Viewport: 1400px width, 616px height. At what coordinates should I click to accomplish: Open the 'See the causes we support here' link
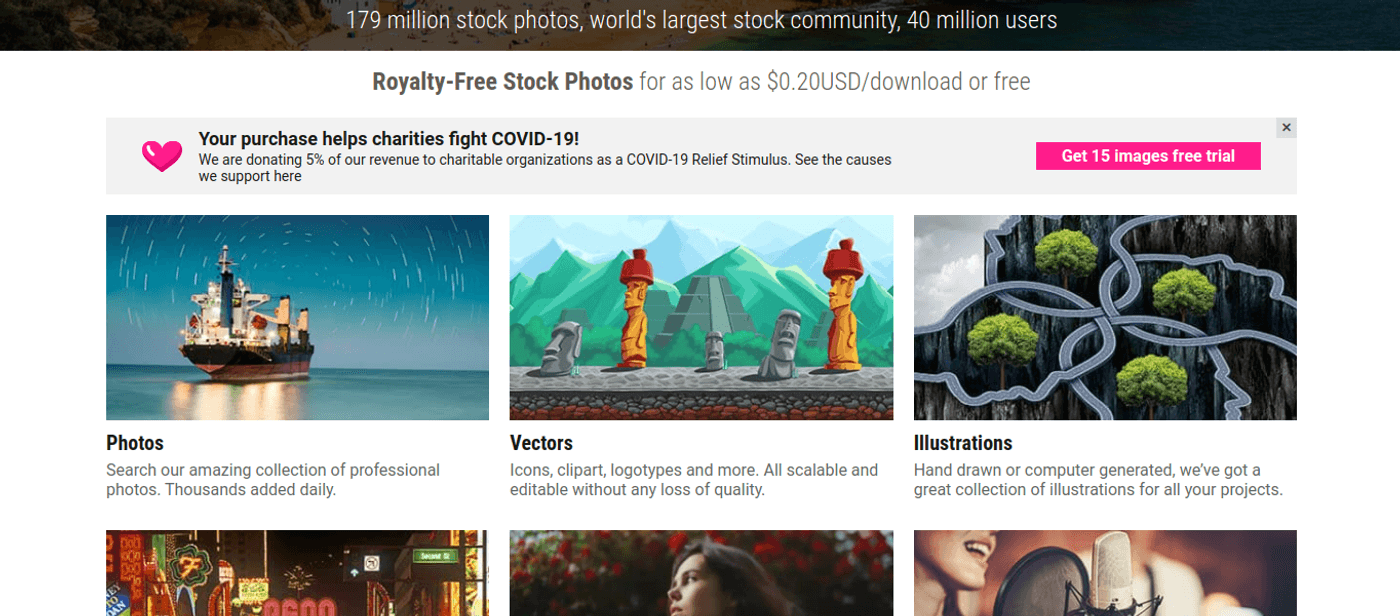click(x=843, y=160)
